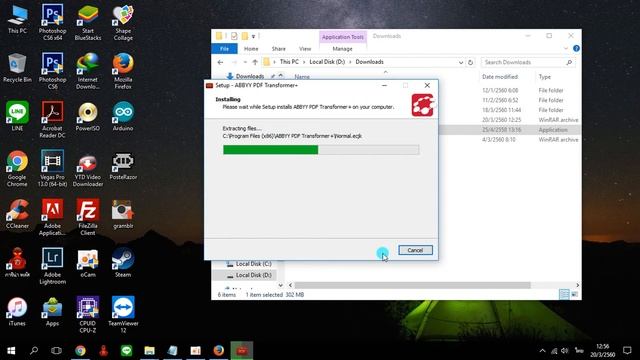Click the Explorer horizontal scrollbar
The height and width of the screenshot is (360, 640).
(412, 285)
